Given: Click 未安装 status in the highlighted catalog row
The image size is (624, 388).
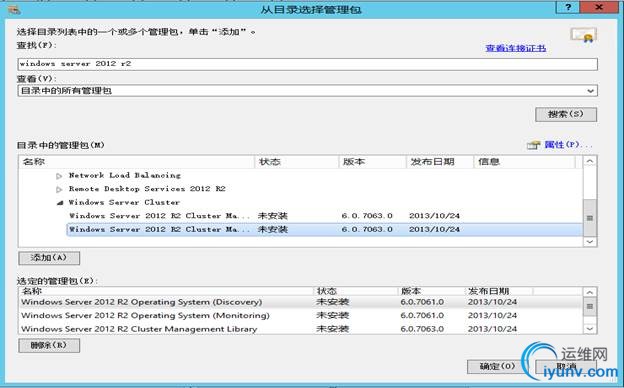Looking at the screenshot, I should coord(273,230).
